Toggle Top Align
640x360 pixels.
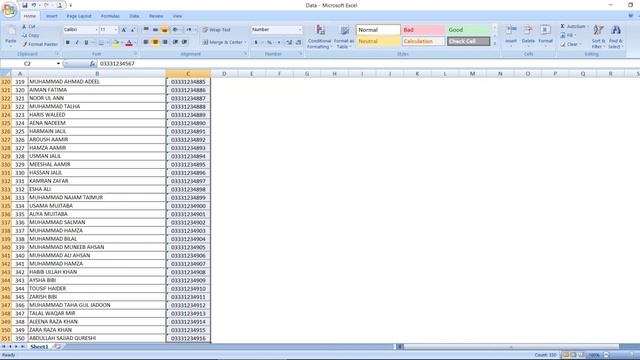[146, 30]
